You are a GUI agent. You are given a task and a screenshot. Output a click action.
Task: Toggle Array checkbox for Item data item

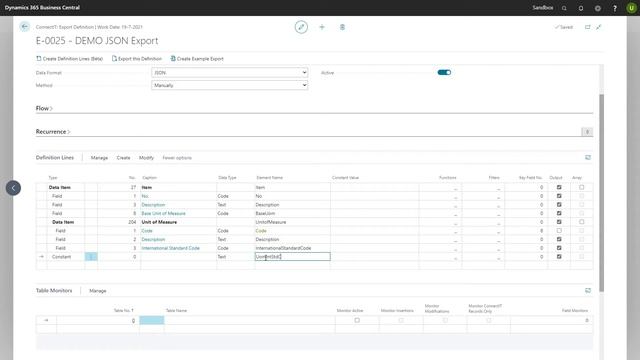(582, 187)
